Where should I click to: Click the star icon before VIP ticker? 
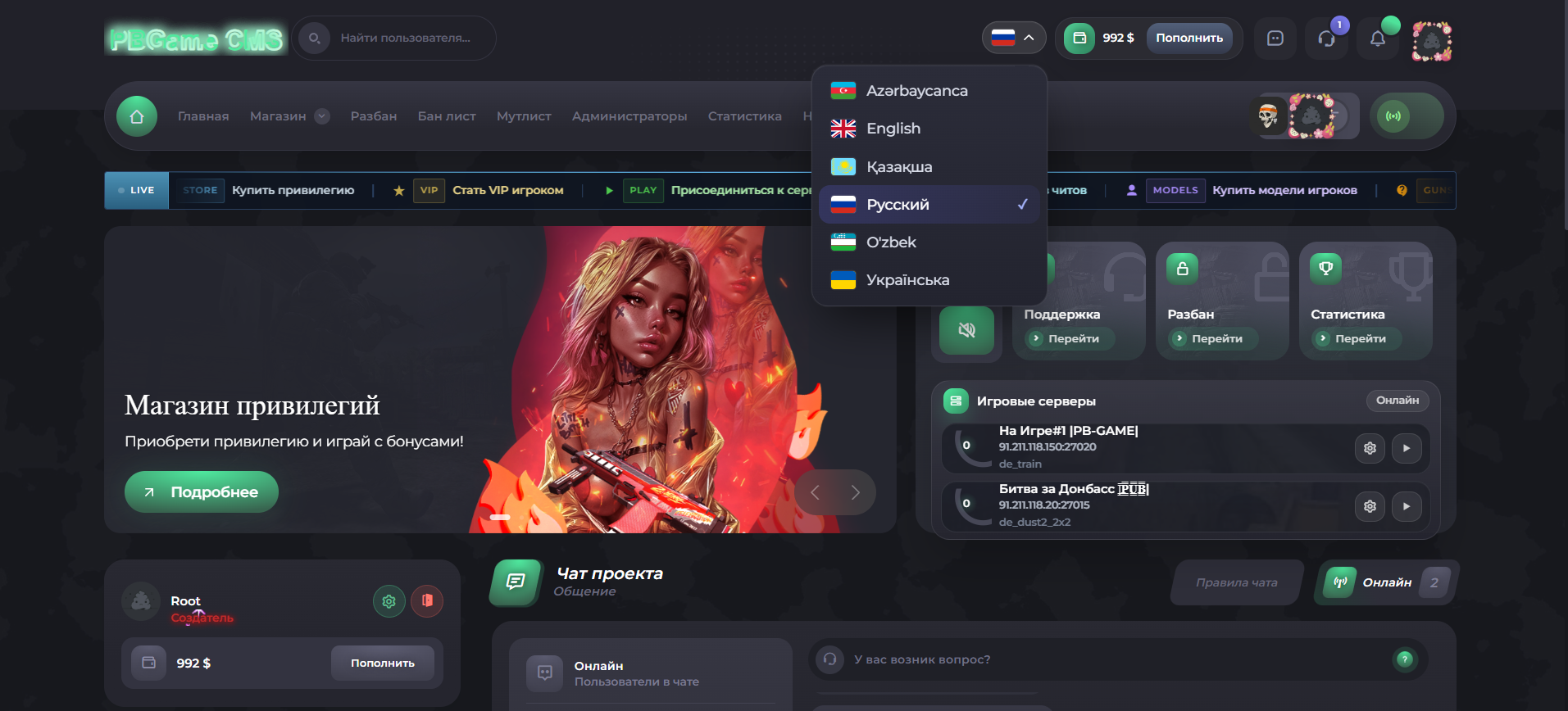click(399, 191)
